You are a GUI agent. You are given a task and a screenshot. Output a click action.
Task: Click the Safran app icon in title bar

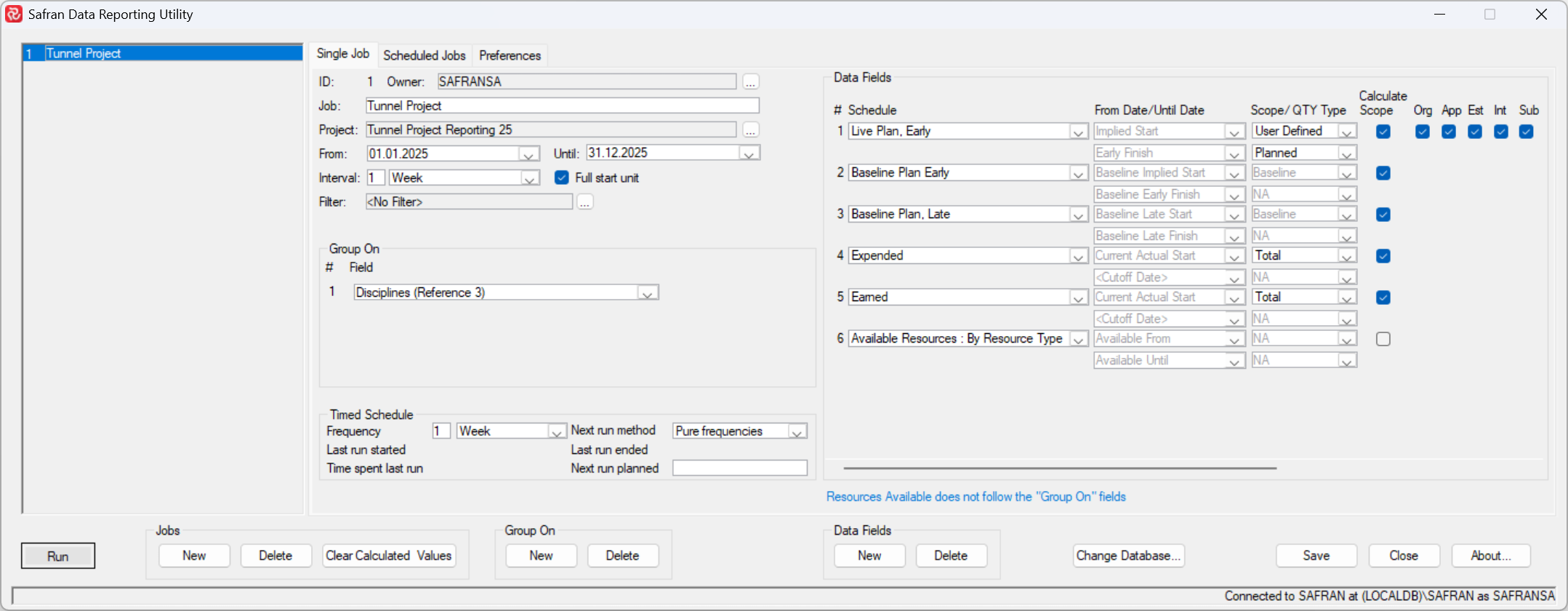[14, 15]
